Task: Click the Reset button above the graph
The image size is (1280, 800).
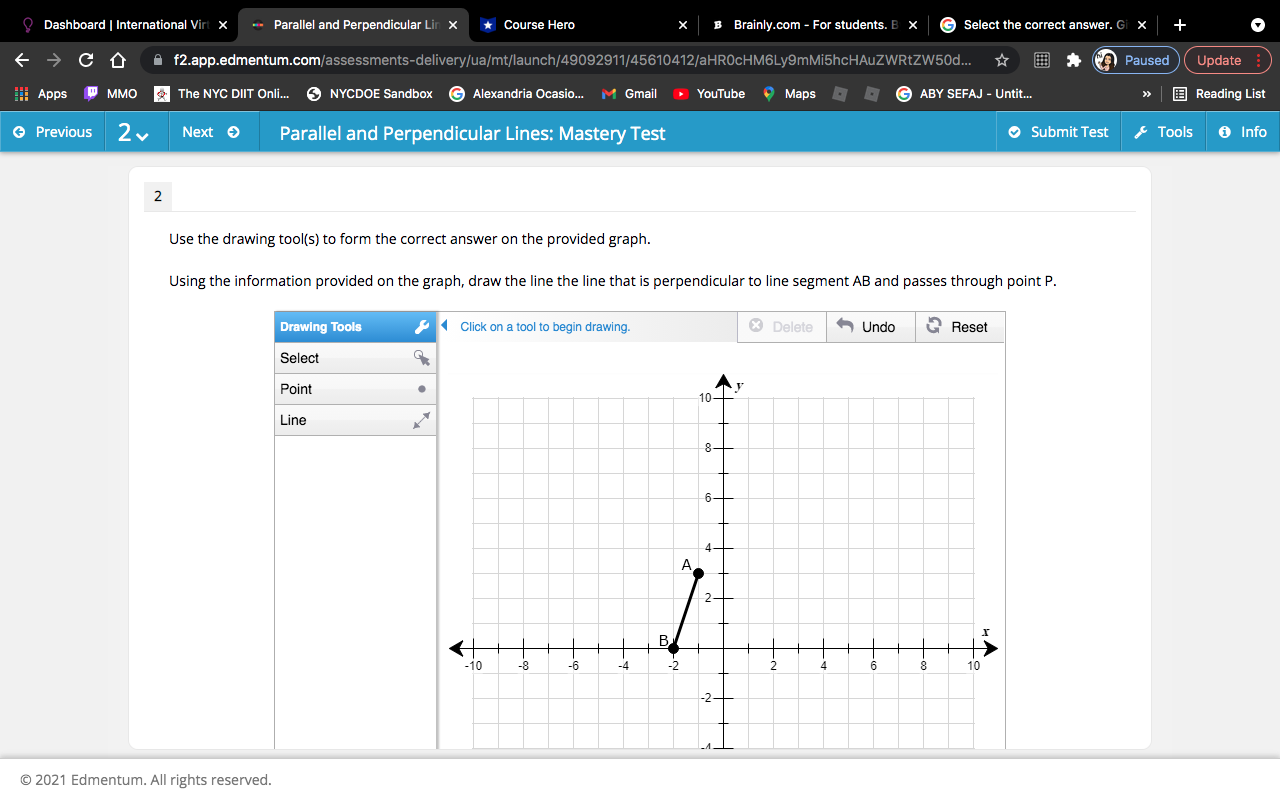Action: 959,326
